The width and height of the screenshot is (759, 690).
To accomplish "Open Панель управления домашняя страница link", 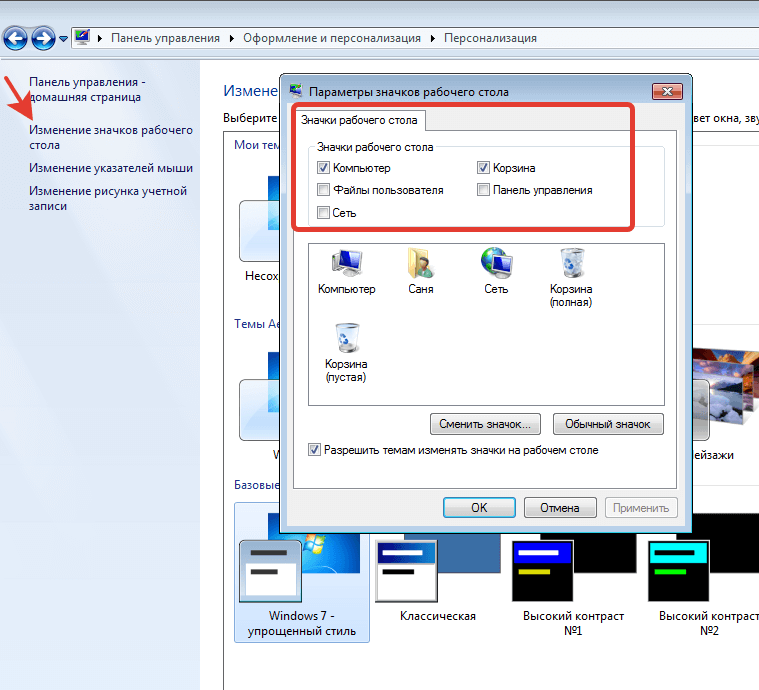I will click(87, 90).
